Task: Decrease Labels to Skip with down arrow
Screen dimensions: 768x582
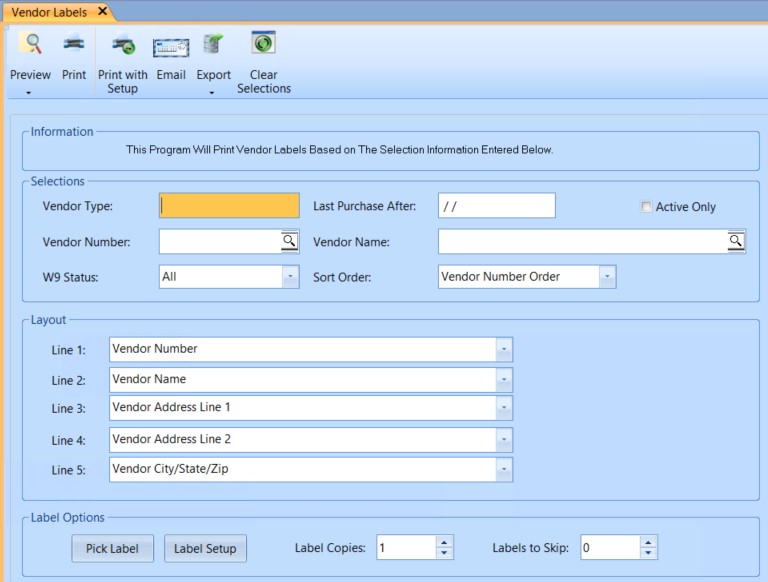Action: [x=649, y=553]
